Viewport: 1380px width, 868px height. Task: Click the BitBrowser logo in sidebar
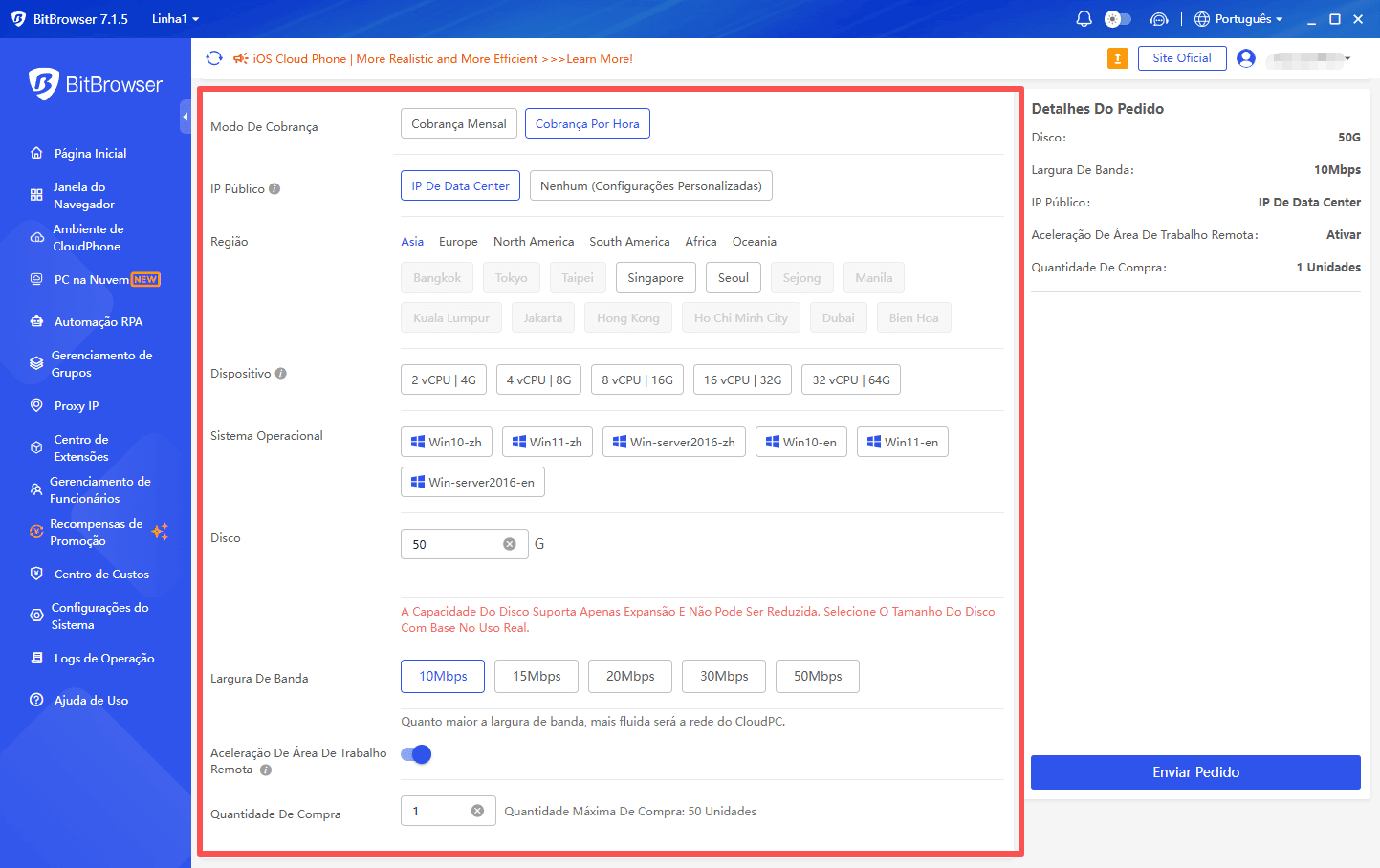(96, 84)
